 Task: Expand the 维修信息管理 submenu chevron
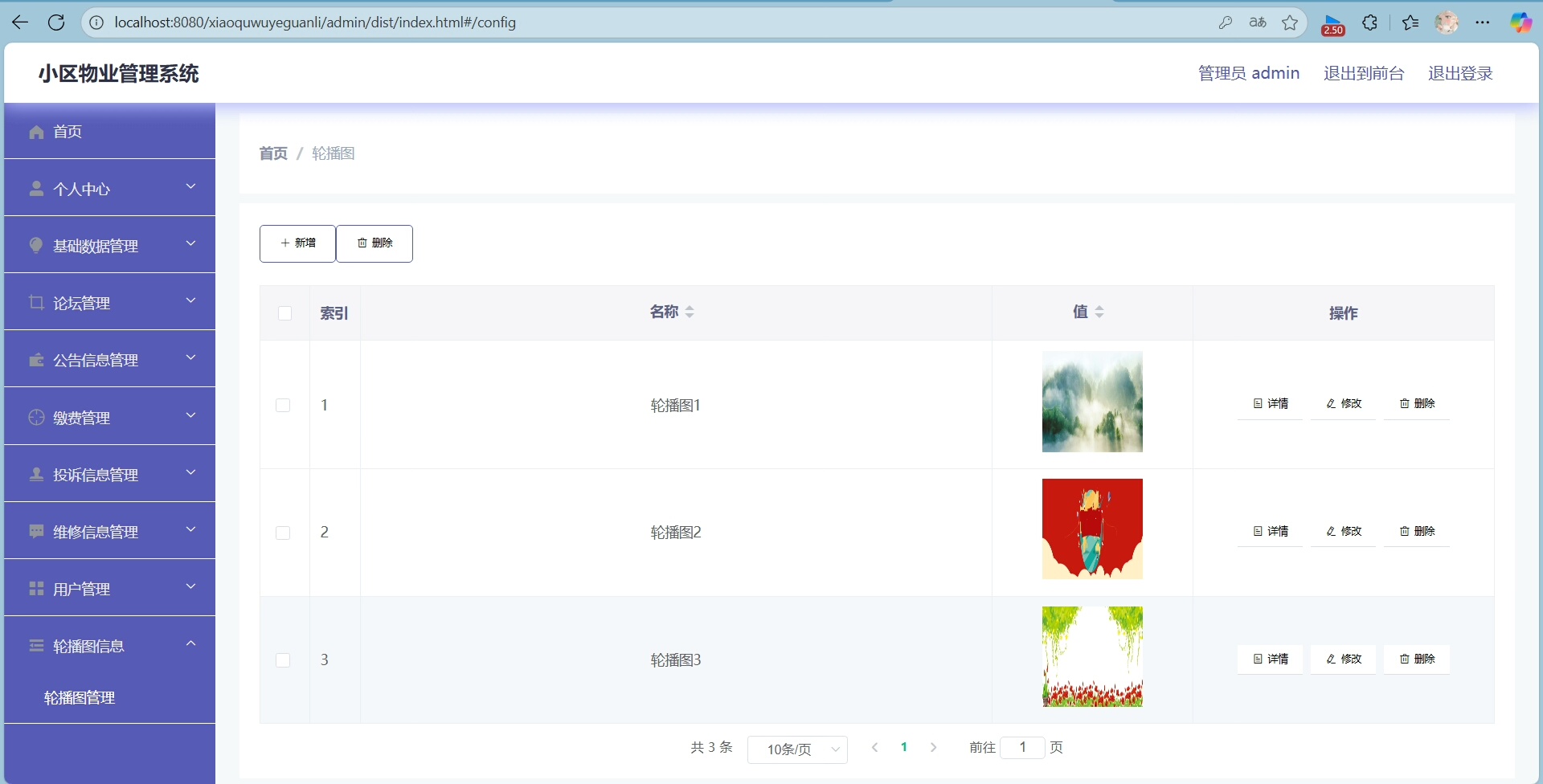[191, 529]
